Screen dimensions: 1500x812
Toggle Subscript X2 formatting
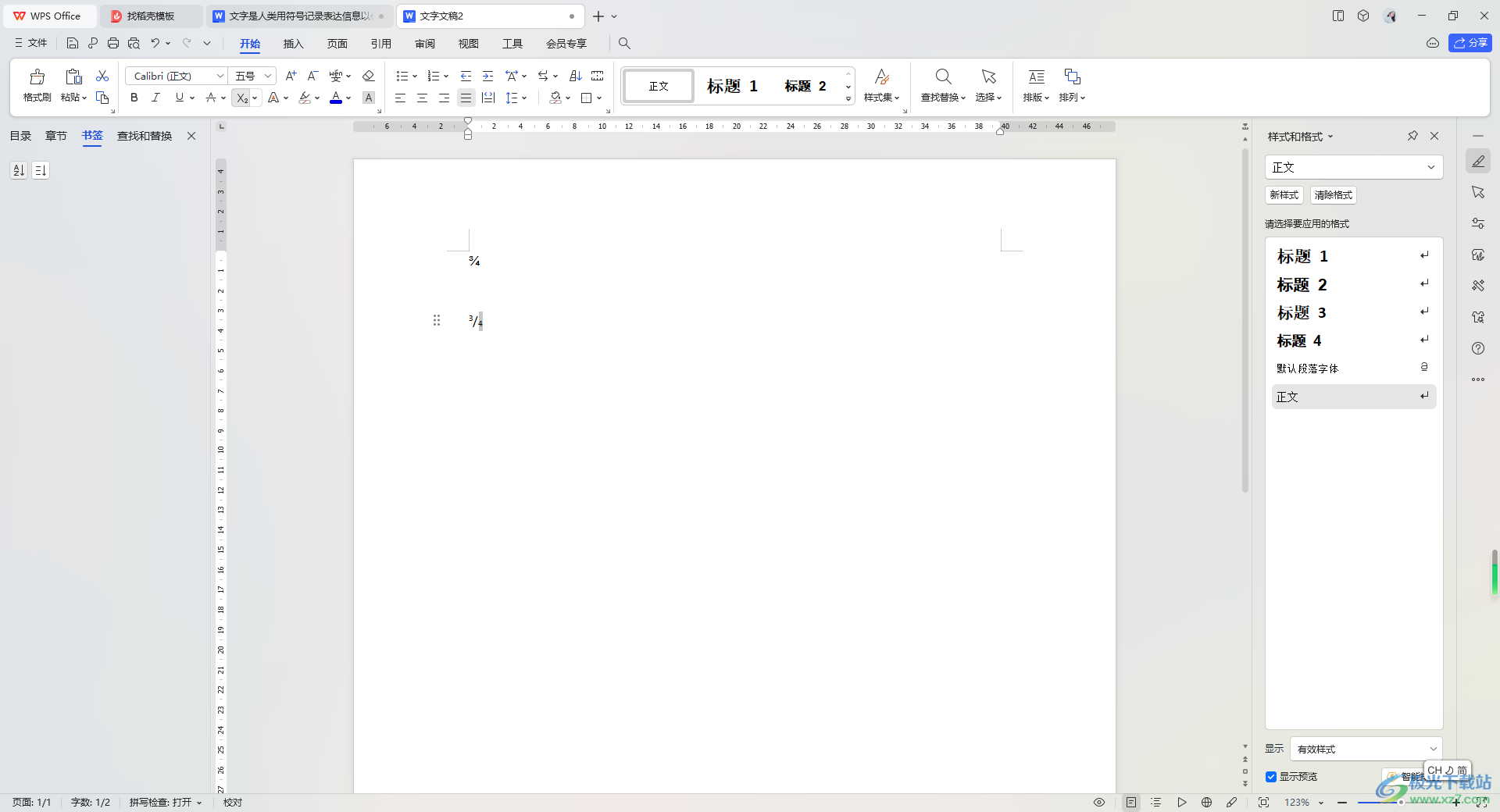click(242, 98)
